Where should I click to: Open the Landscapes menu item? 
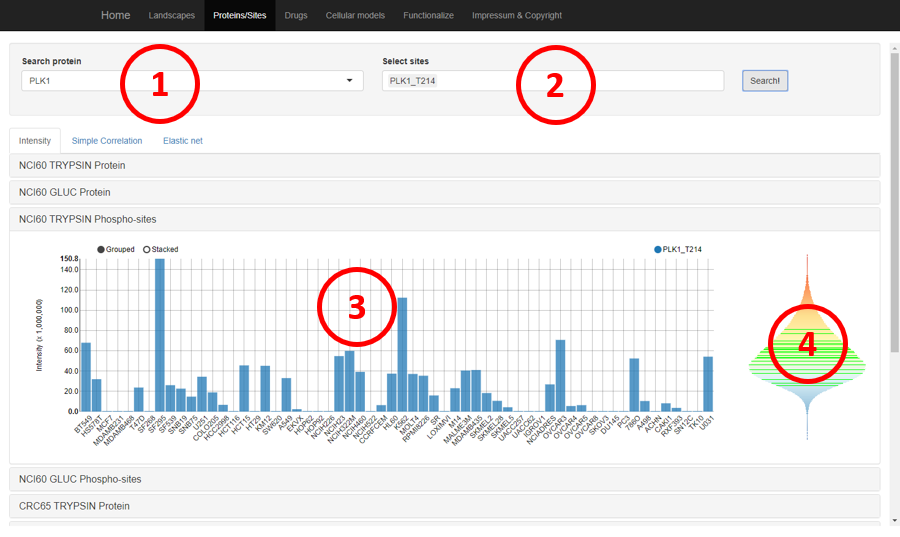pyautogui.click(x=172, y=15)
